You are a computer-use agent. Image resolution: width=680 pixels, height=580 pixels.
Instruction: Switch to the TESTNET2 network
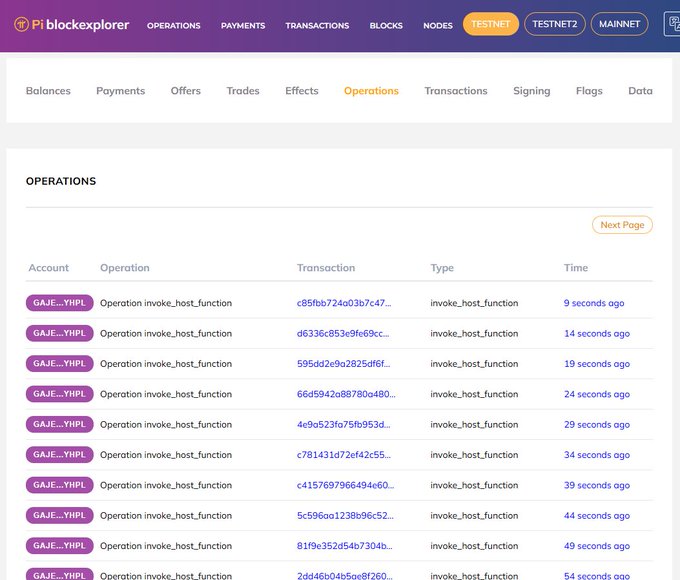pos(555,24)
